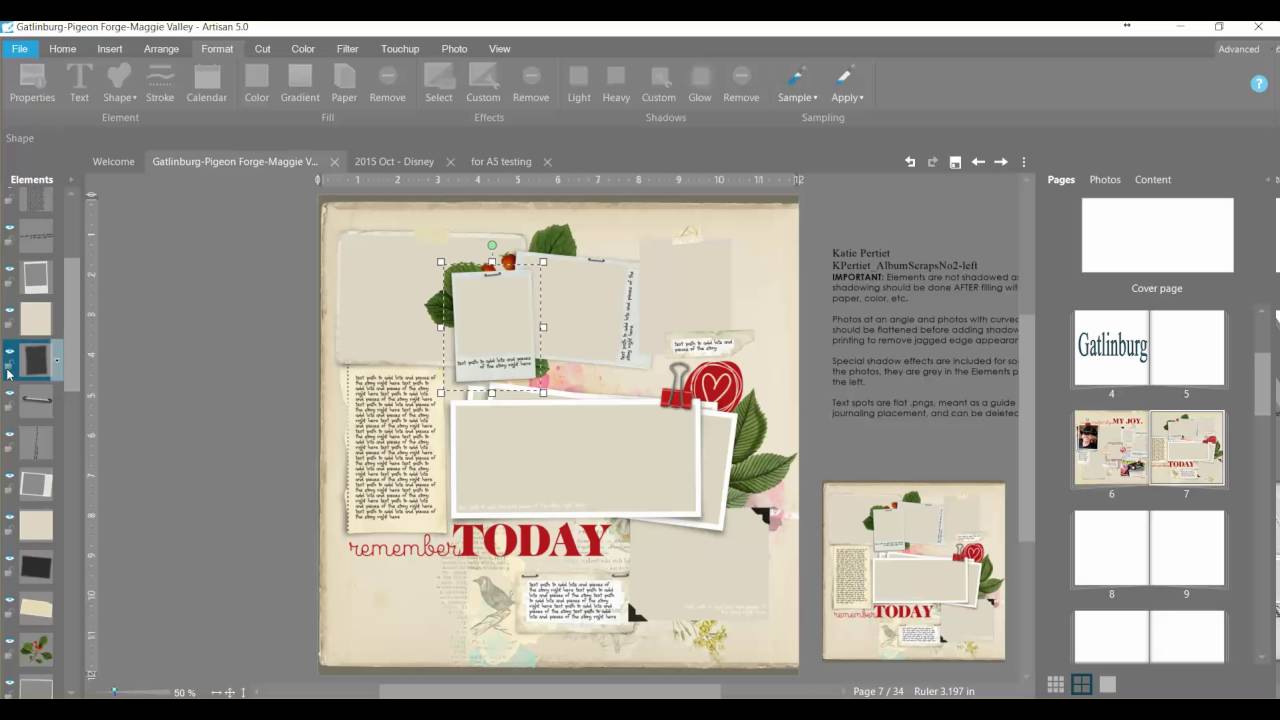1280x720 pixels.
Task: Toggle visibility of the stitched line element
Action: point(9,227)
